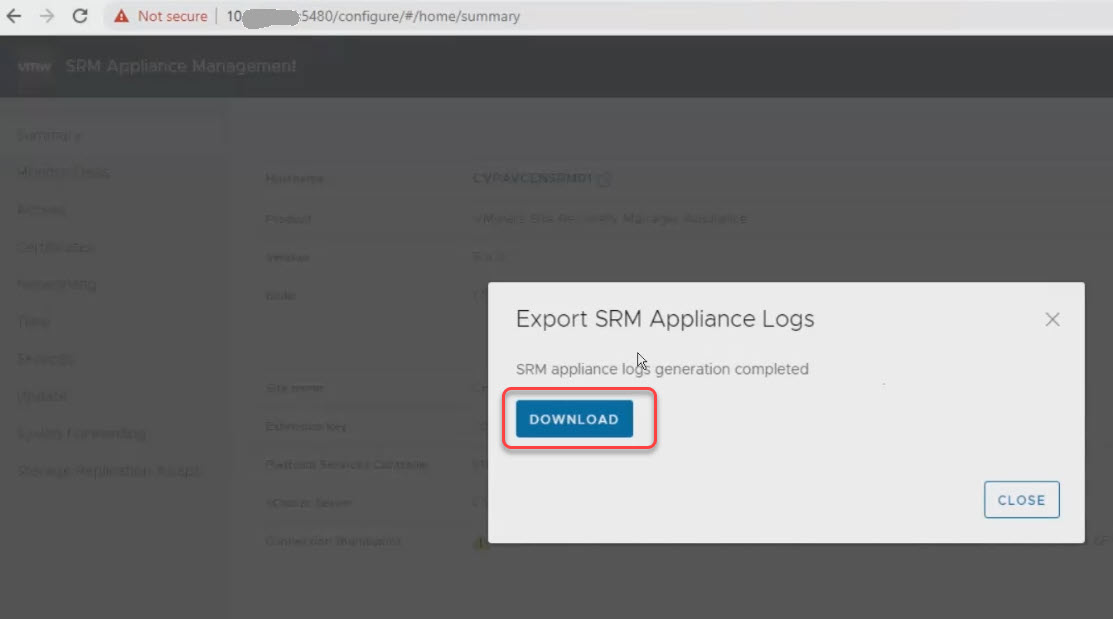Click the vCenter Server label
The height and width of the screenshot is (619, 1113).
[x=308, y=503]
